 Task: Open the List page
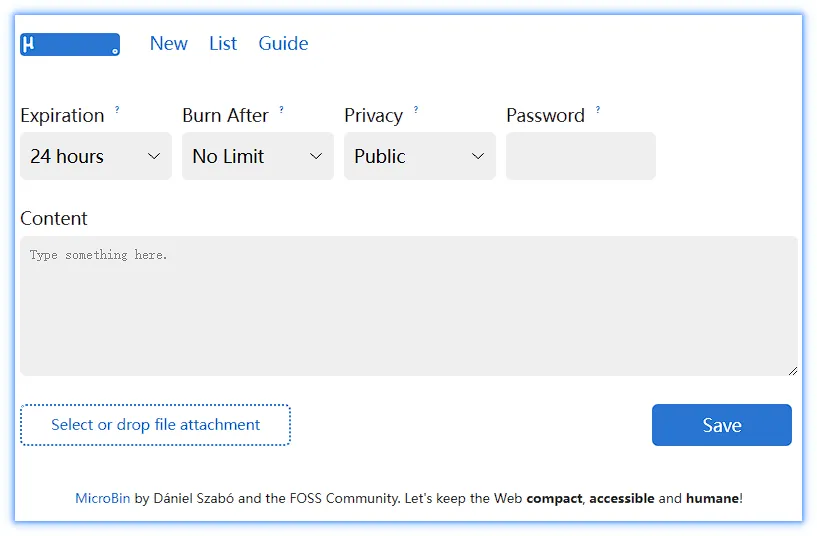coord(223,43)
